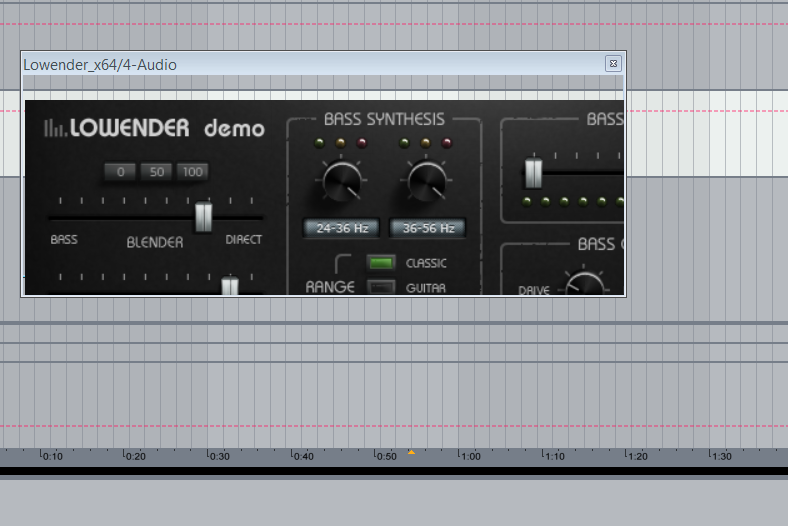
Task: Select the 36-56 Hz range display
Action: (428, 228)
